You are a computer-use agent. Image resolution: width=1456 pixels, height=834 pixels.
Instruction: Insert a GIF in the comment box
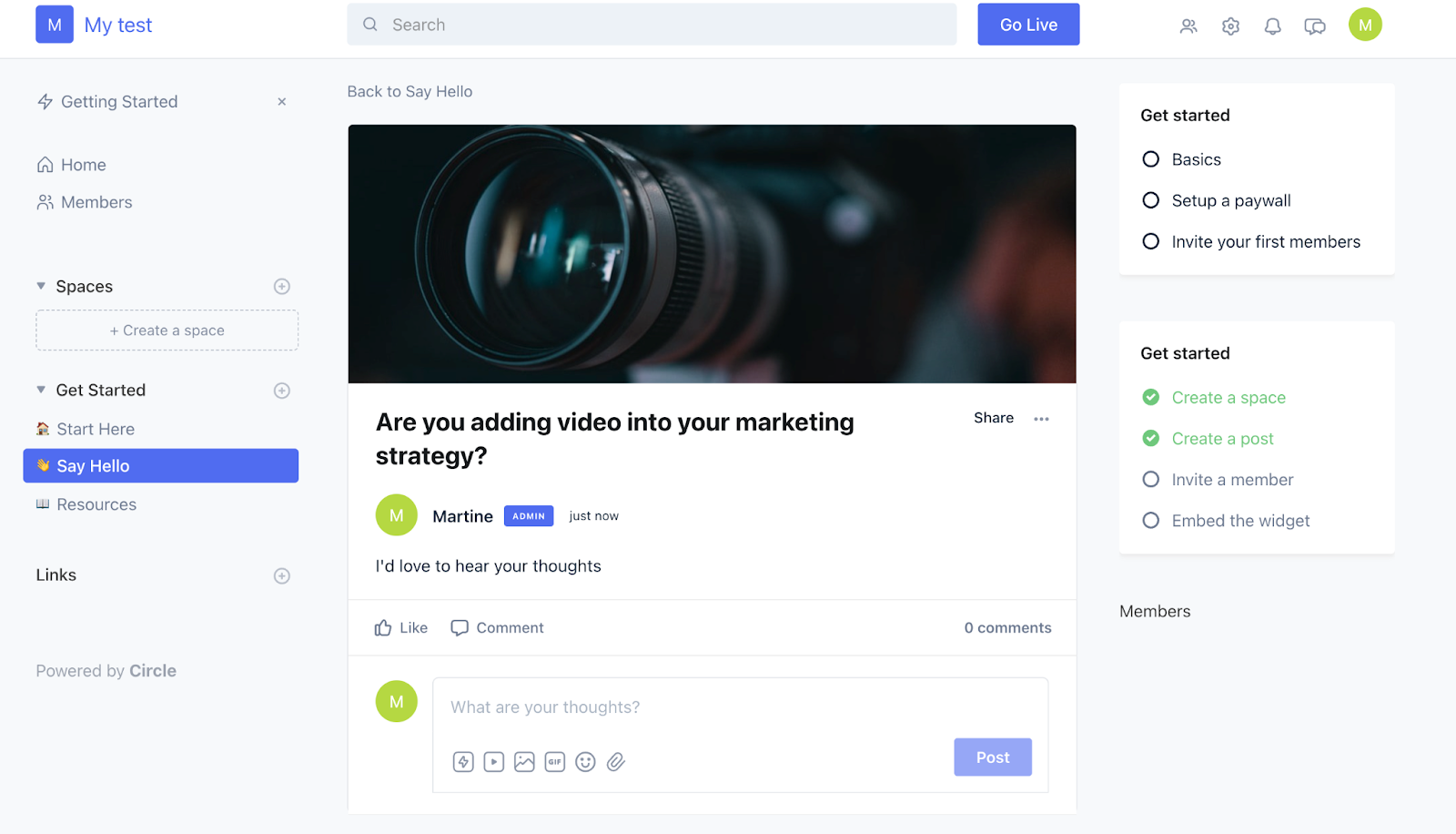(554, 761)
